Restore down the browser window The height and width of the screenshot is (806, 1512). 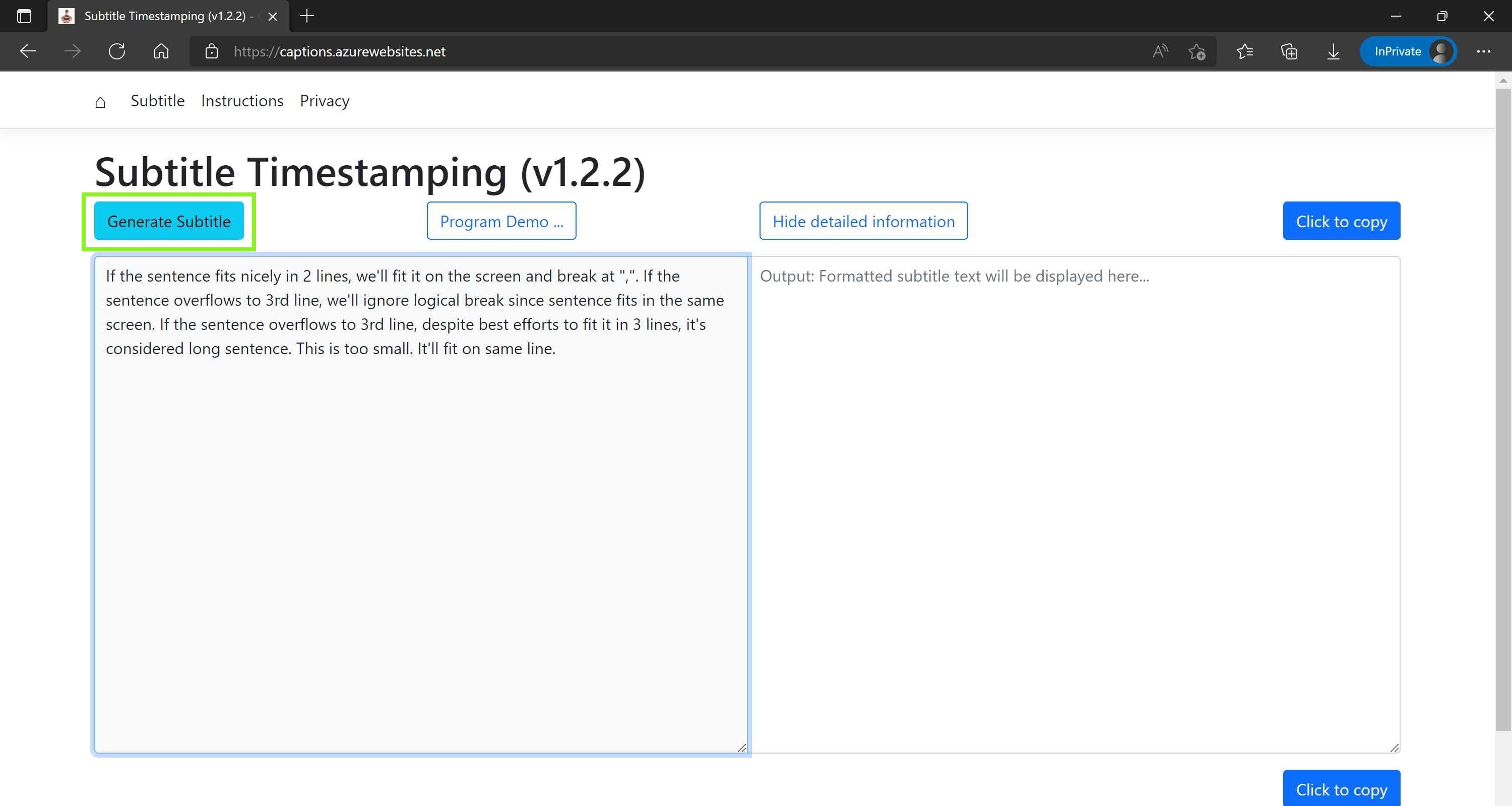(1442, 16)
